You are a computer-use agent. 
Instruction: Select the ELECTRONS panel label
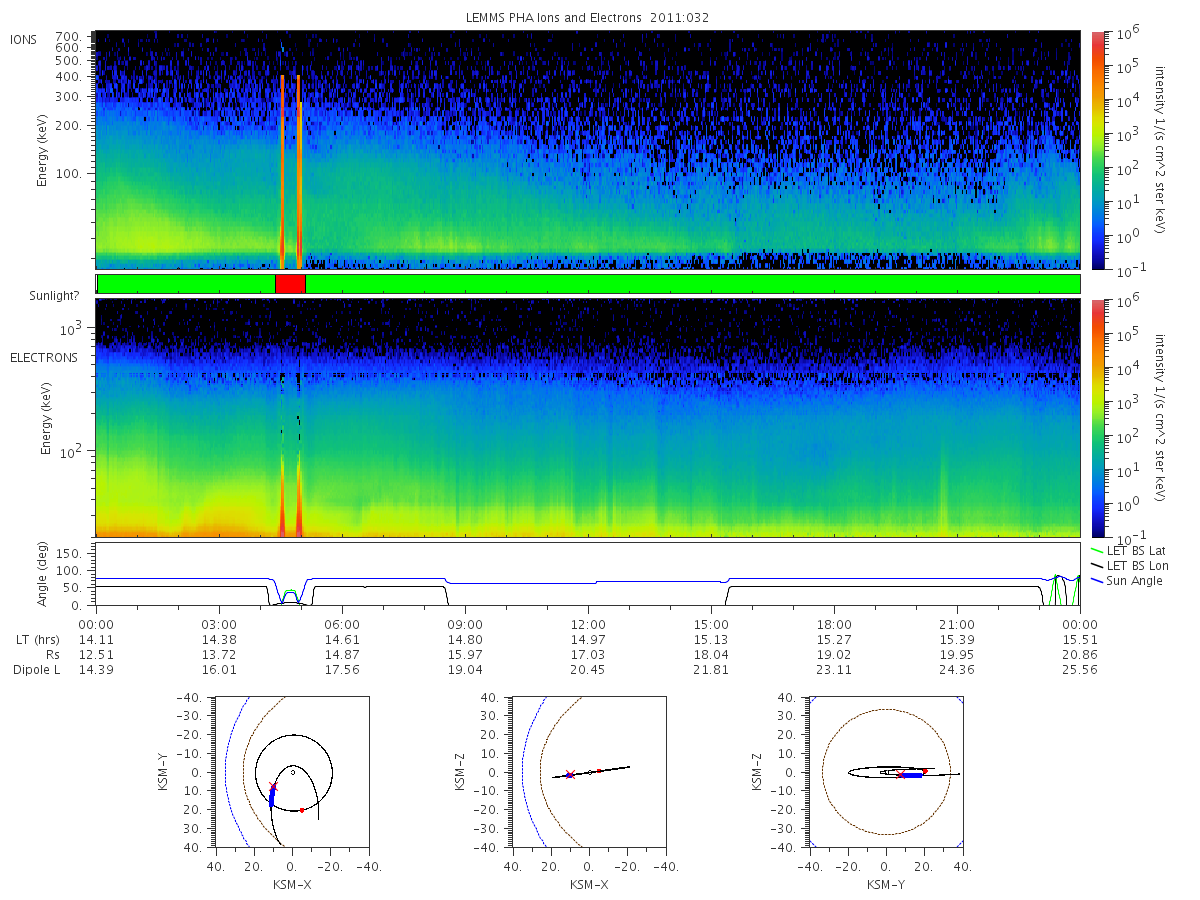pos(43,357)
